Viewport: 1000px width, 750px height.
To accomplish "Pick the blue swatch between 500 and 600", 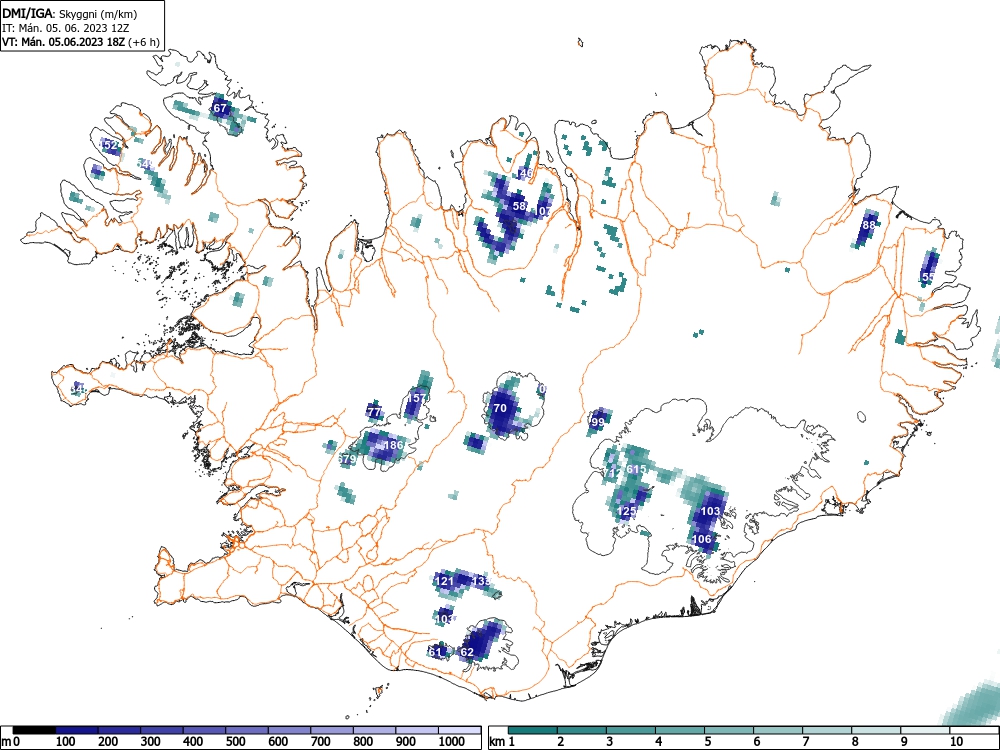I will 247,730.
